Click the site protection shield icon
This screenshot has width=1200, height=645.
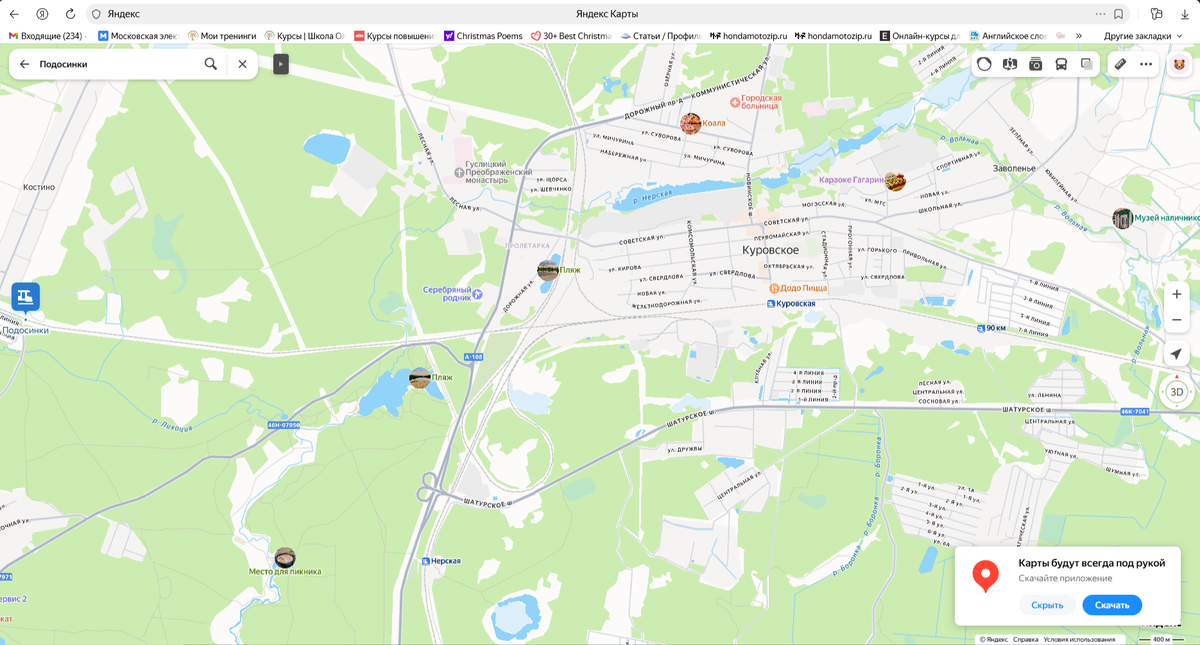[96, 14]
